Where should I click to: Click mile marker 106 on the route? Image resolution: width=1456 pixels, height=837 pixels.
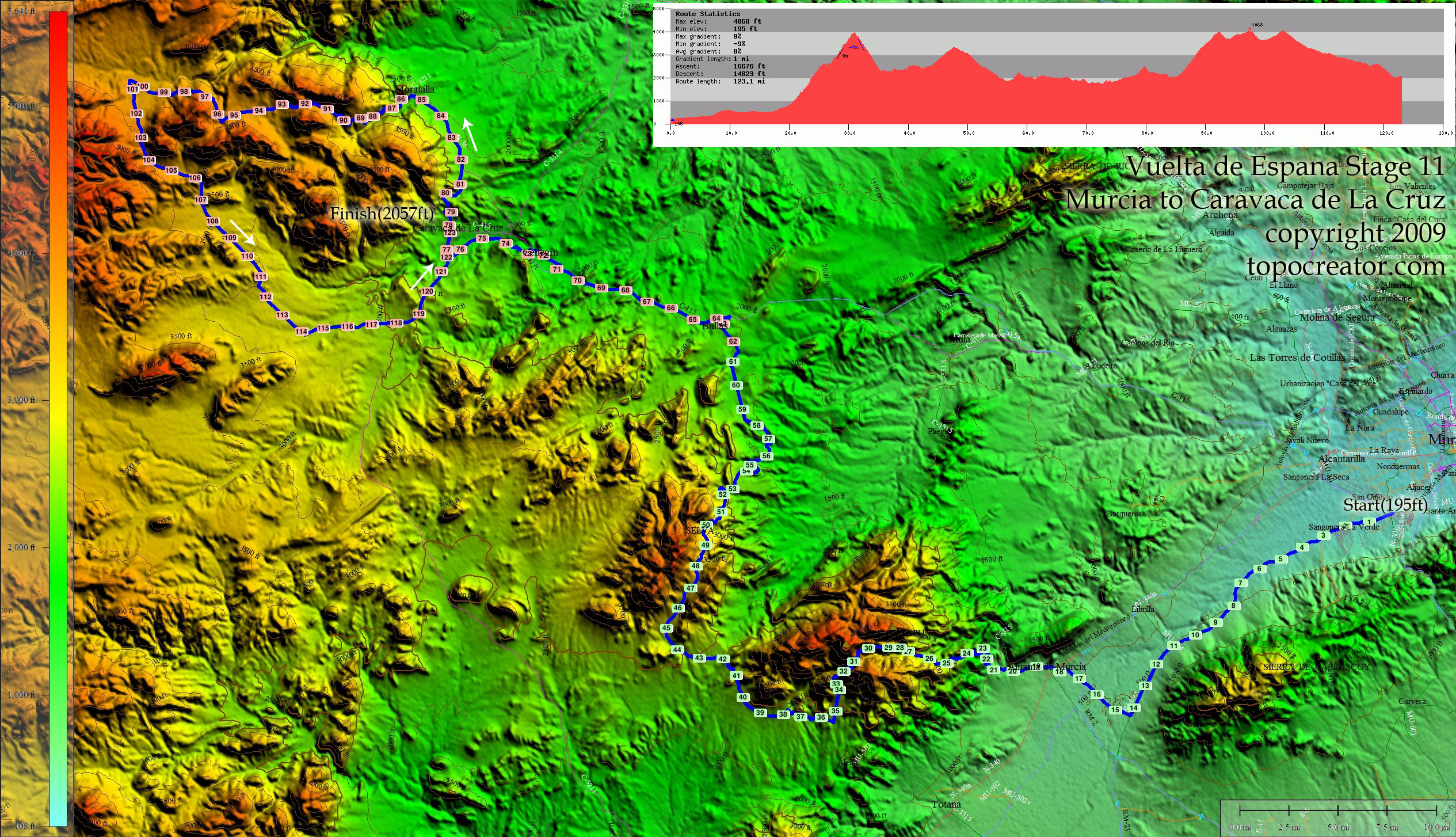coord(195,178)
